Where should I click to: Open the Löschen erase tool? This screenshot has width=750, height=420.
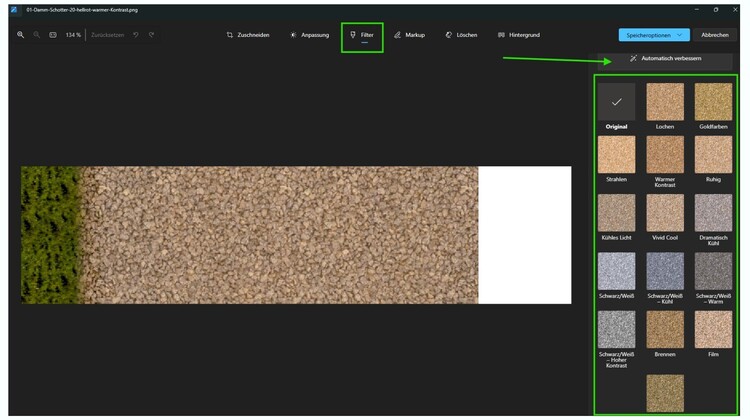(x=461, y=35)
